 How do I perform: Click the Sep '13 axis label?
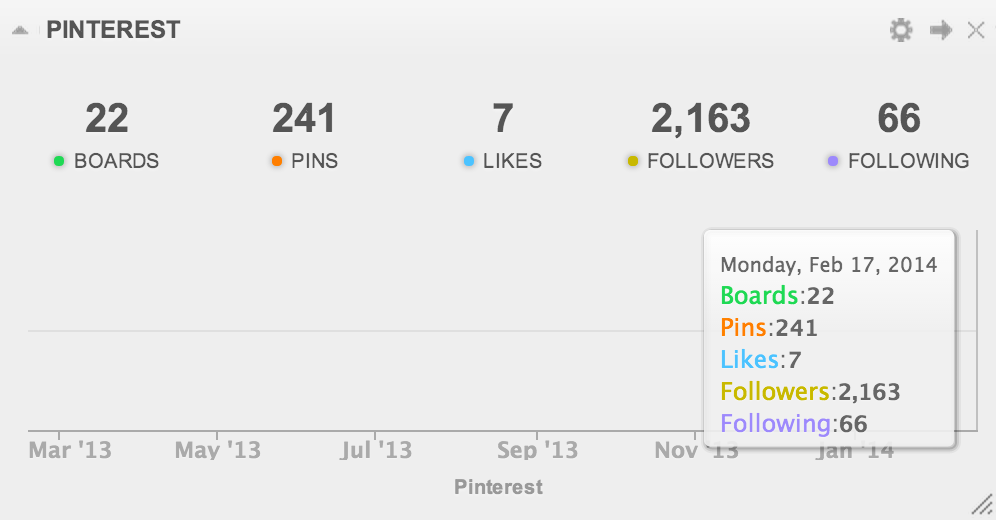click(x=537, y=450)
